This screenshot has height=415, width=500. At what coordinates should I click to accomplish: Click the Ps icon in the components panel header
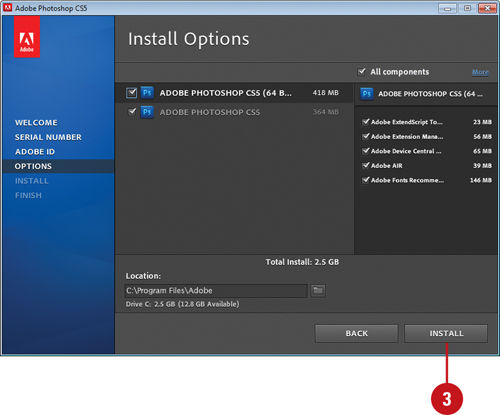[x=367, y=94]
